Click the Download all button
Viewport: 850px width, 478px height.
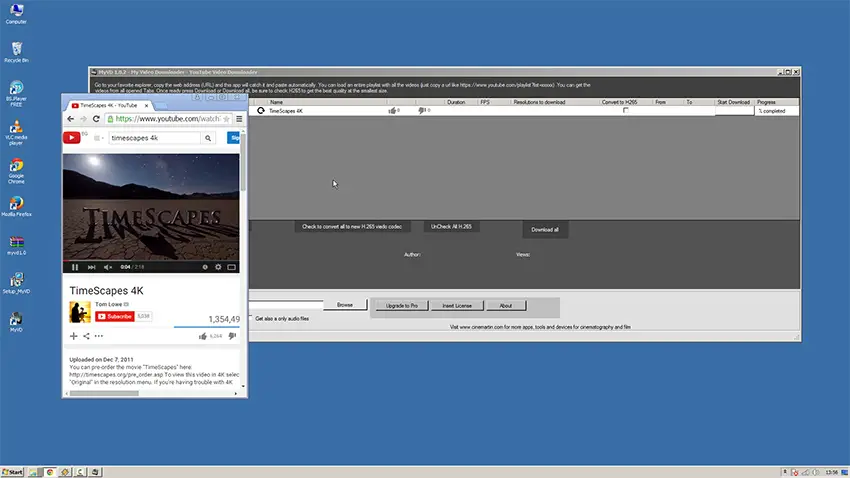(x=545, y=230)
